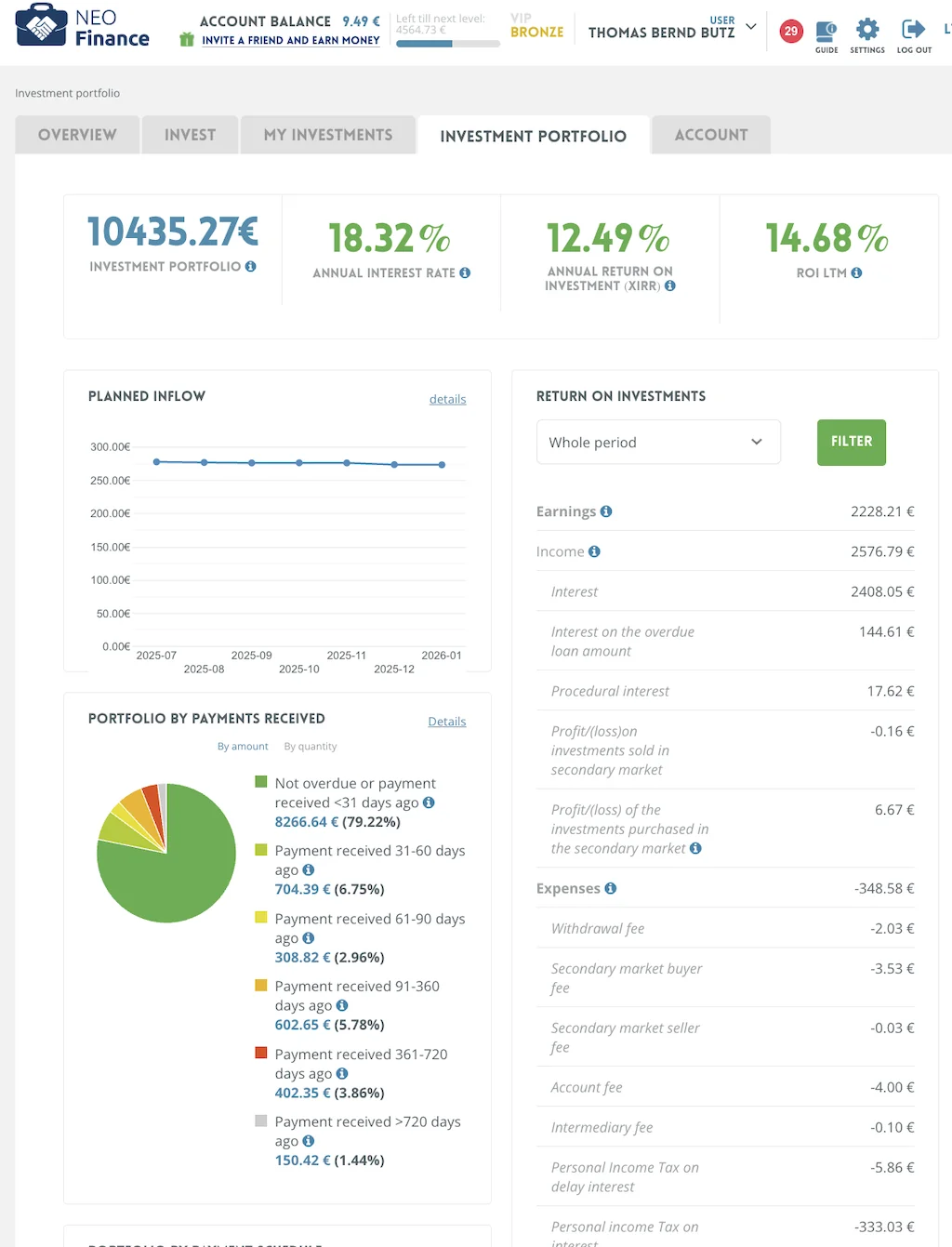952x1247 pixels.
Task: Expand the Whole period dropdown
Action: pyautogui.click(x=657, y=442)
